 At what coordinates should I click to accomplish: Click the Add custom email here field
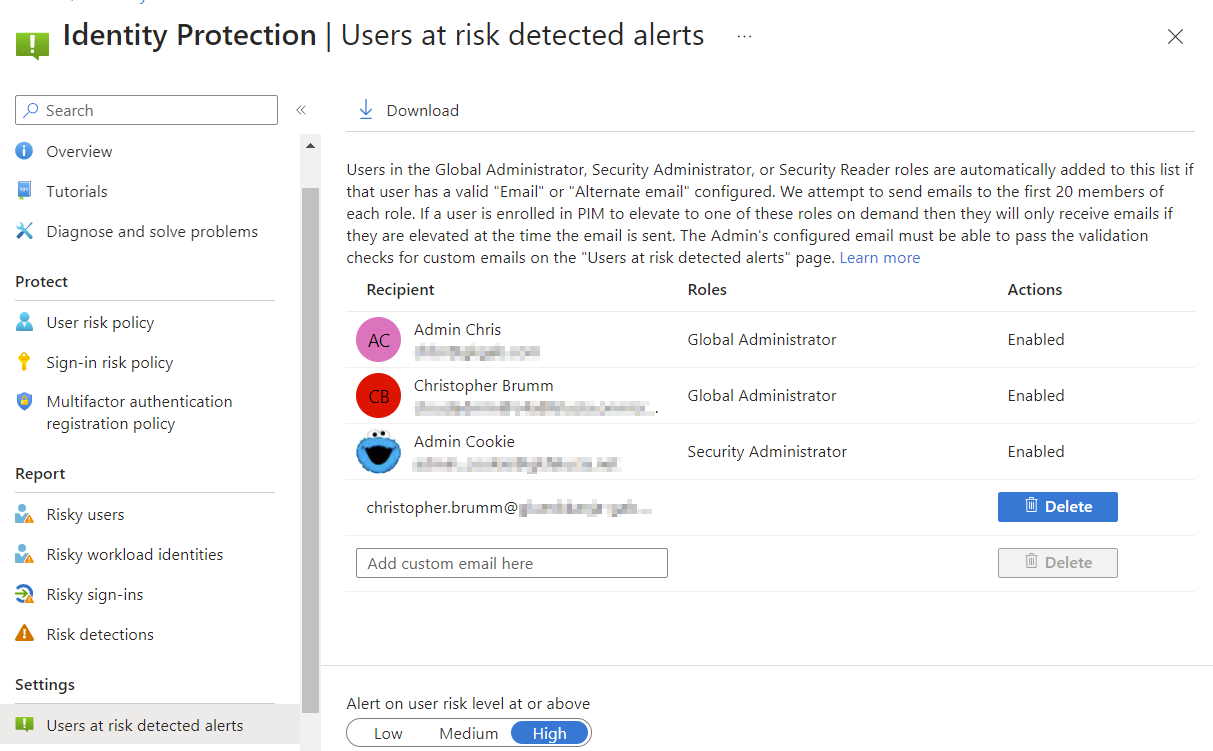(x=511, y=563)
